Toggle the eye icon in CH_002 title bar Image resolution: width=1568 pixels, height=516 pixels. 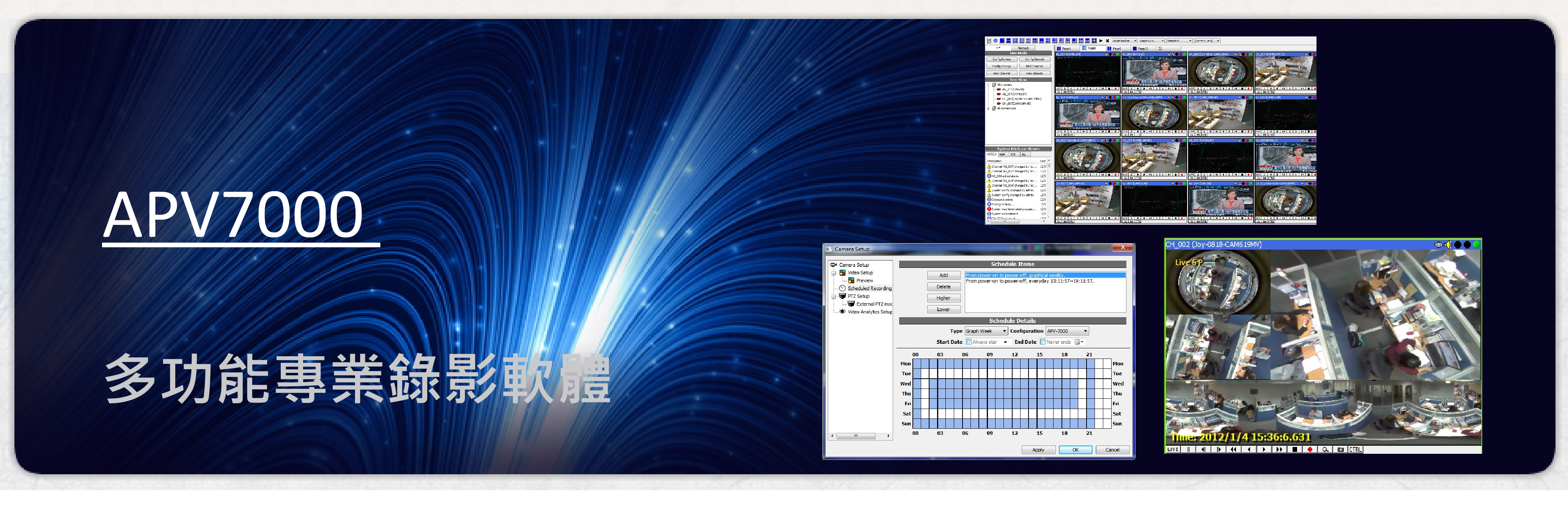click(x=1438, y=245)
